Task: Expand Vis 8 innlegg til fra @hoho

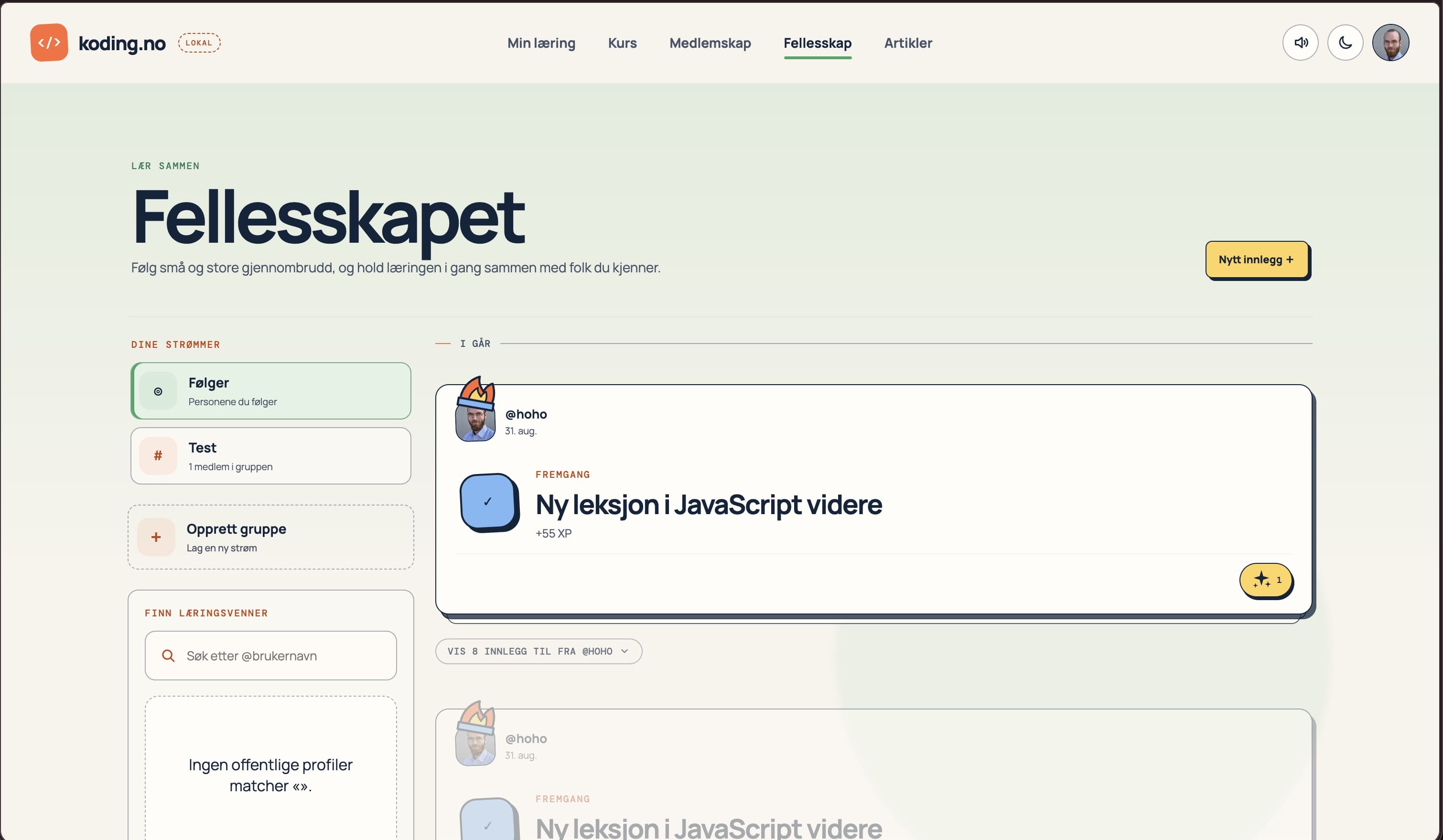Action: coord(538,651)
